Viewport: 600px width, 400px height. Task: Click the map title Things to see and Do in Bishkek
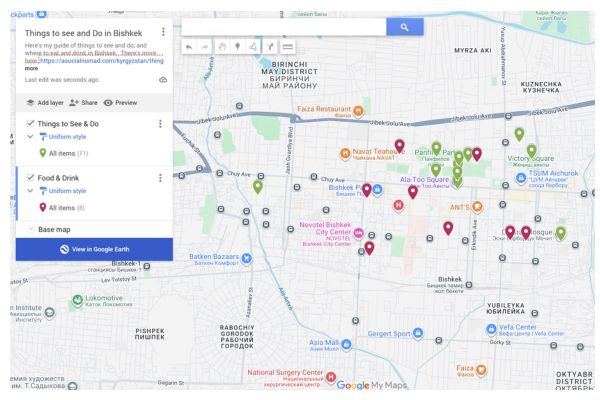tap(83, 33)
